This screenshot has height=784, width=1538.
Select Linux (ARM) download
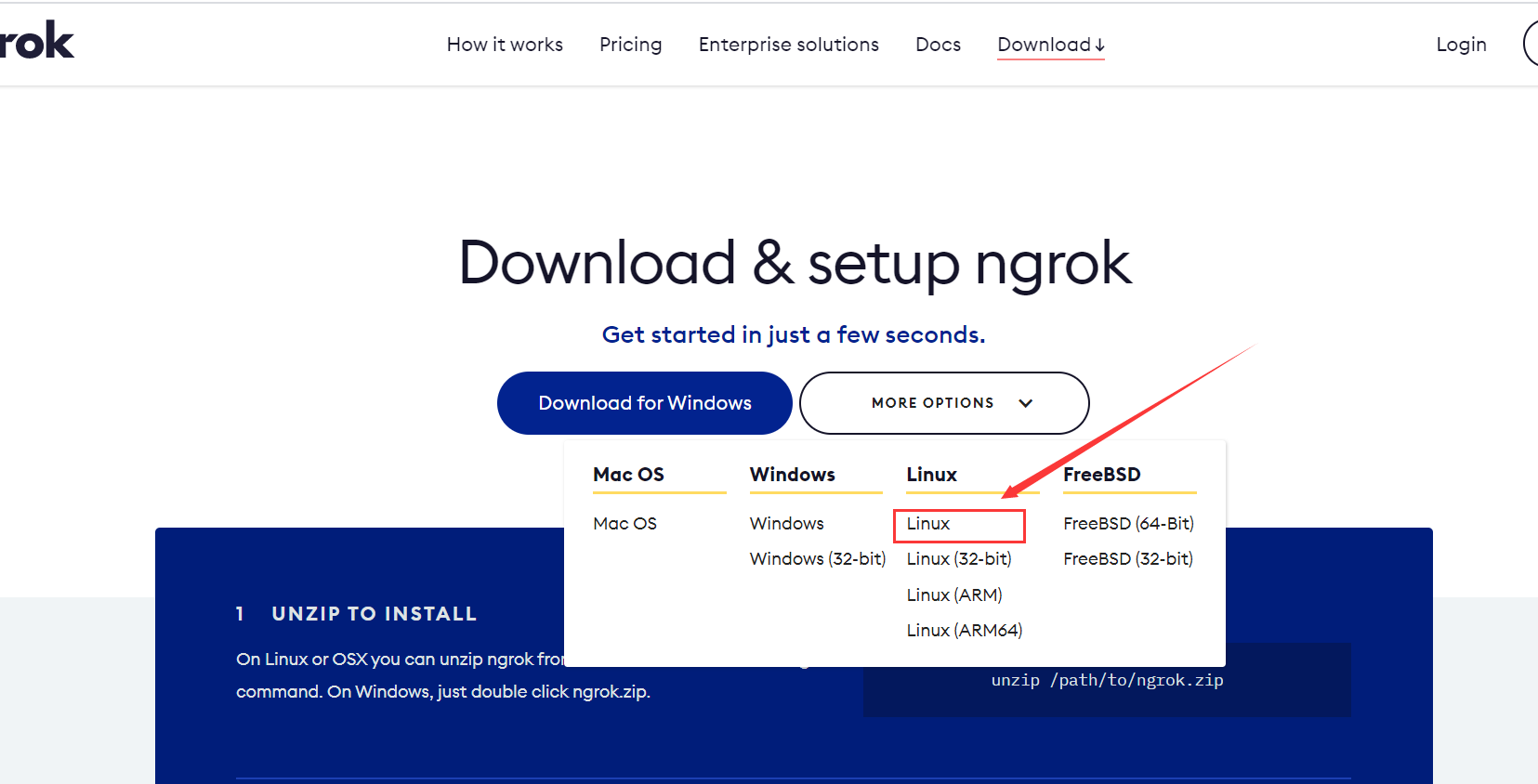click(x=954, y=595)
